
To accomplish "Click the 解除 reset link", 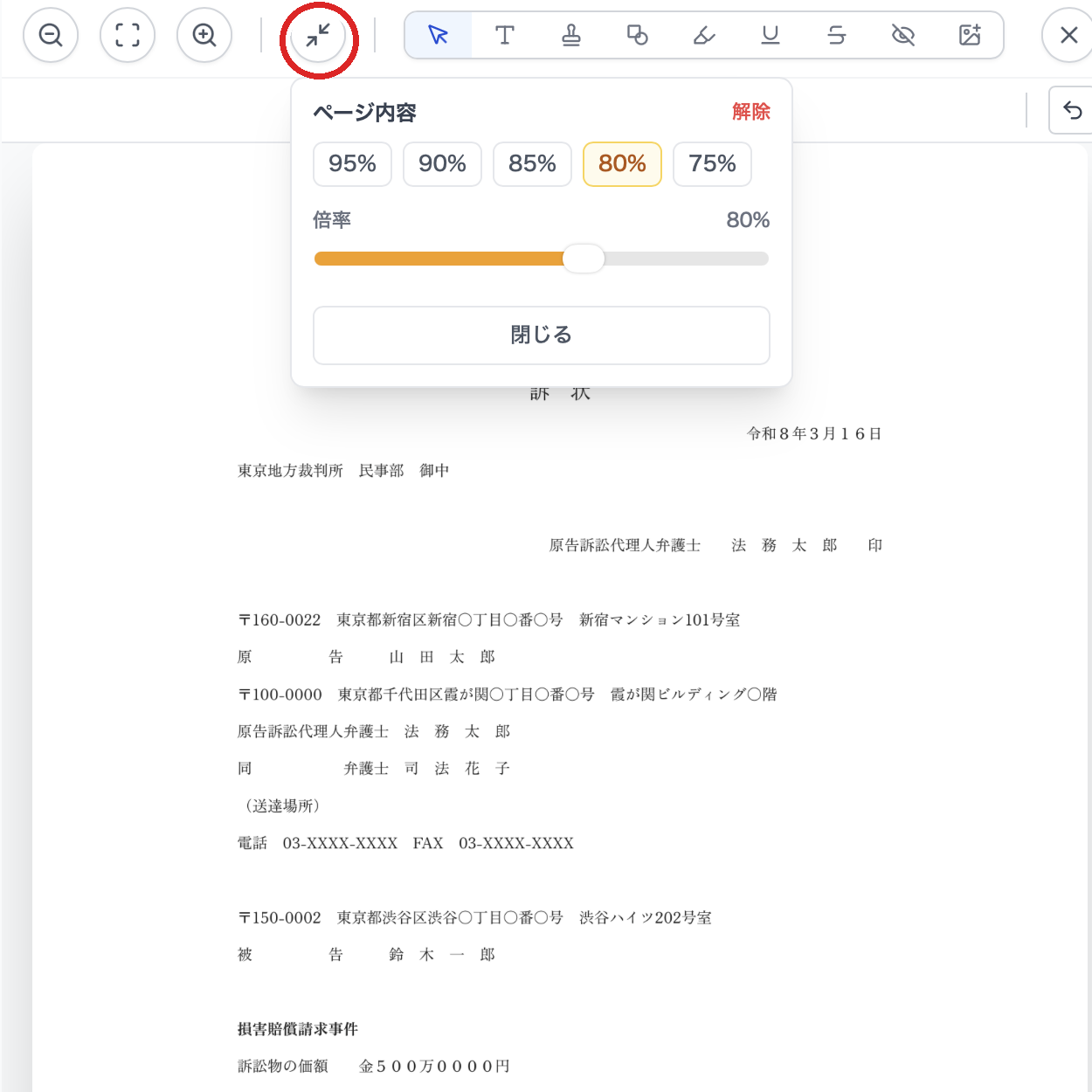I will [x=751, y=112].
